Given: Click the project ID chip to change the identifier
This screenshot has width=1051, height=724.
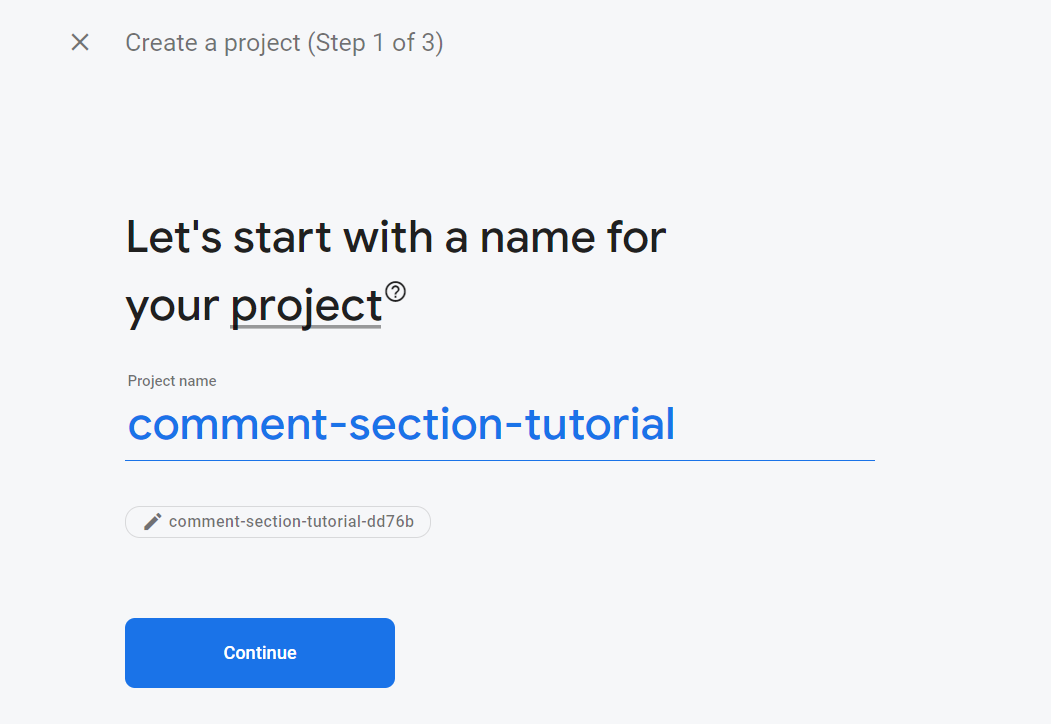Looking at the screenshot, I should click(x=278, y=521).
